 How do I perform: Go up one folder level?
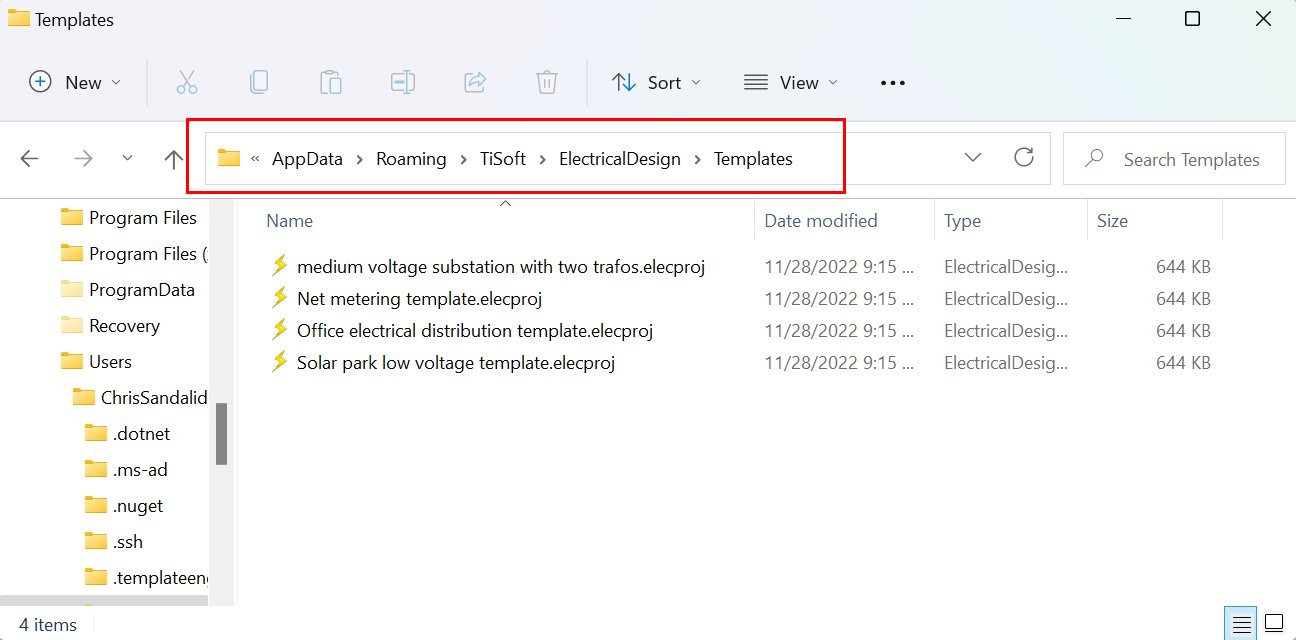pos(173,159)
